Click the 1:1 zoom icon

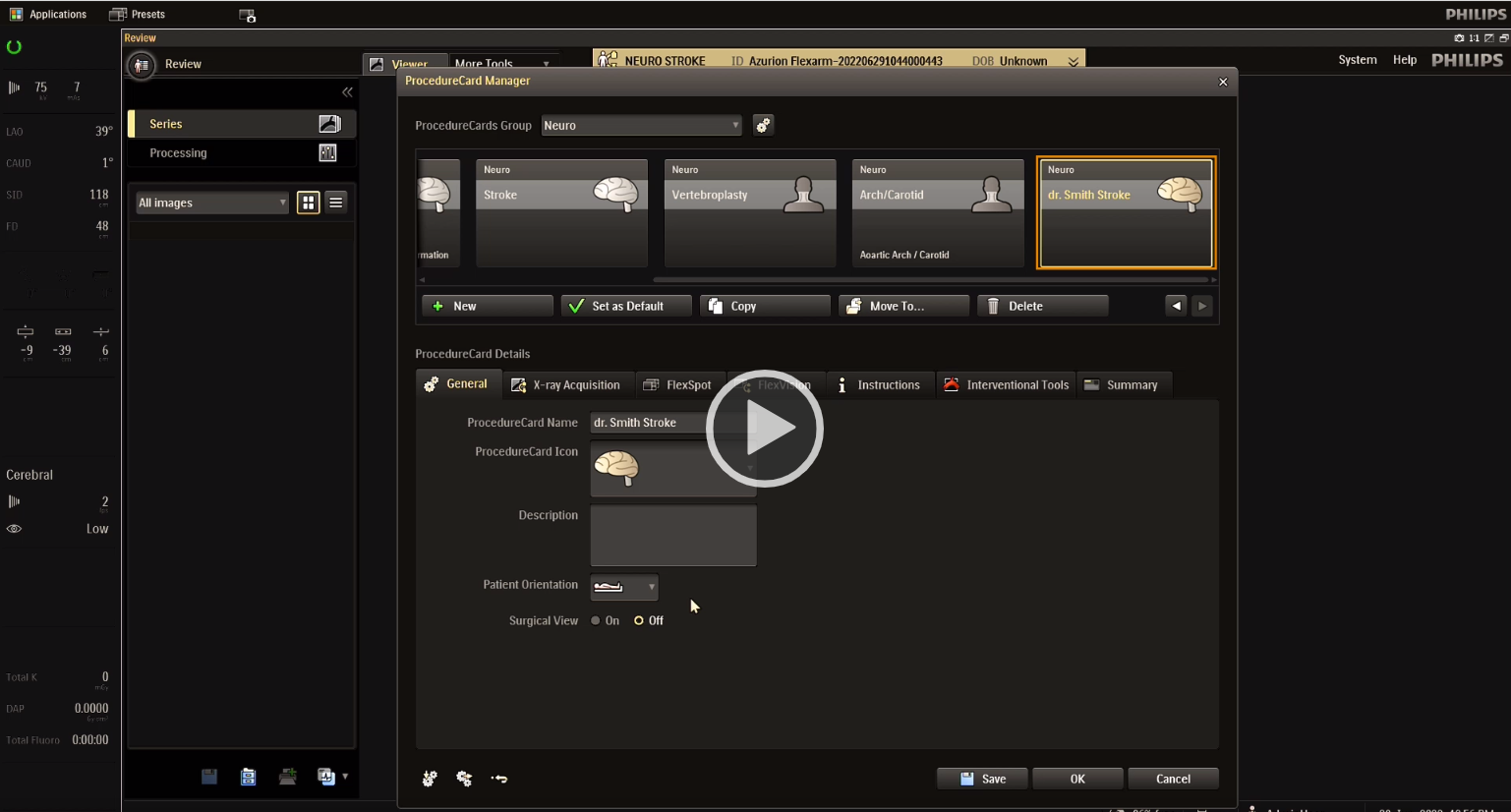pyautogui.click(x=1474, y=38)
